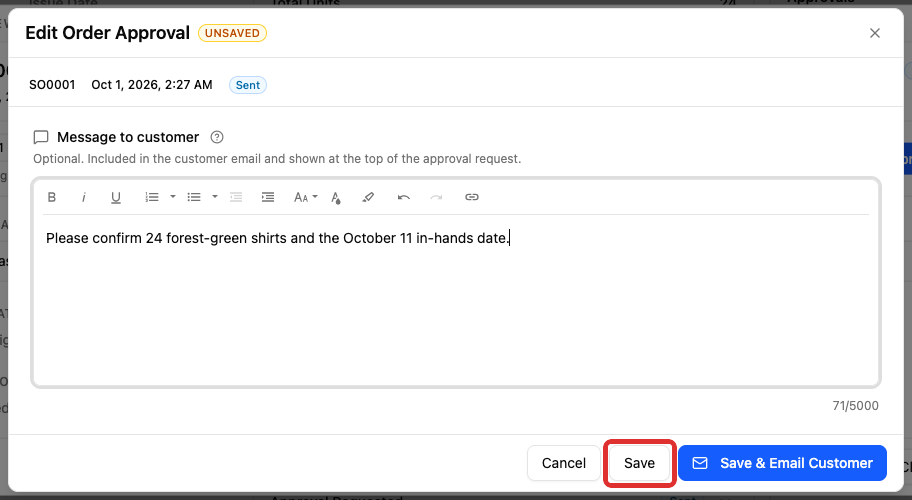Image resolution: width=912 pixels, height=500 pixels.
Task: Close the Edit Order Approval dialog
Action: coord(875,33)
